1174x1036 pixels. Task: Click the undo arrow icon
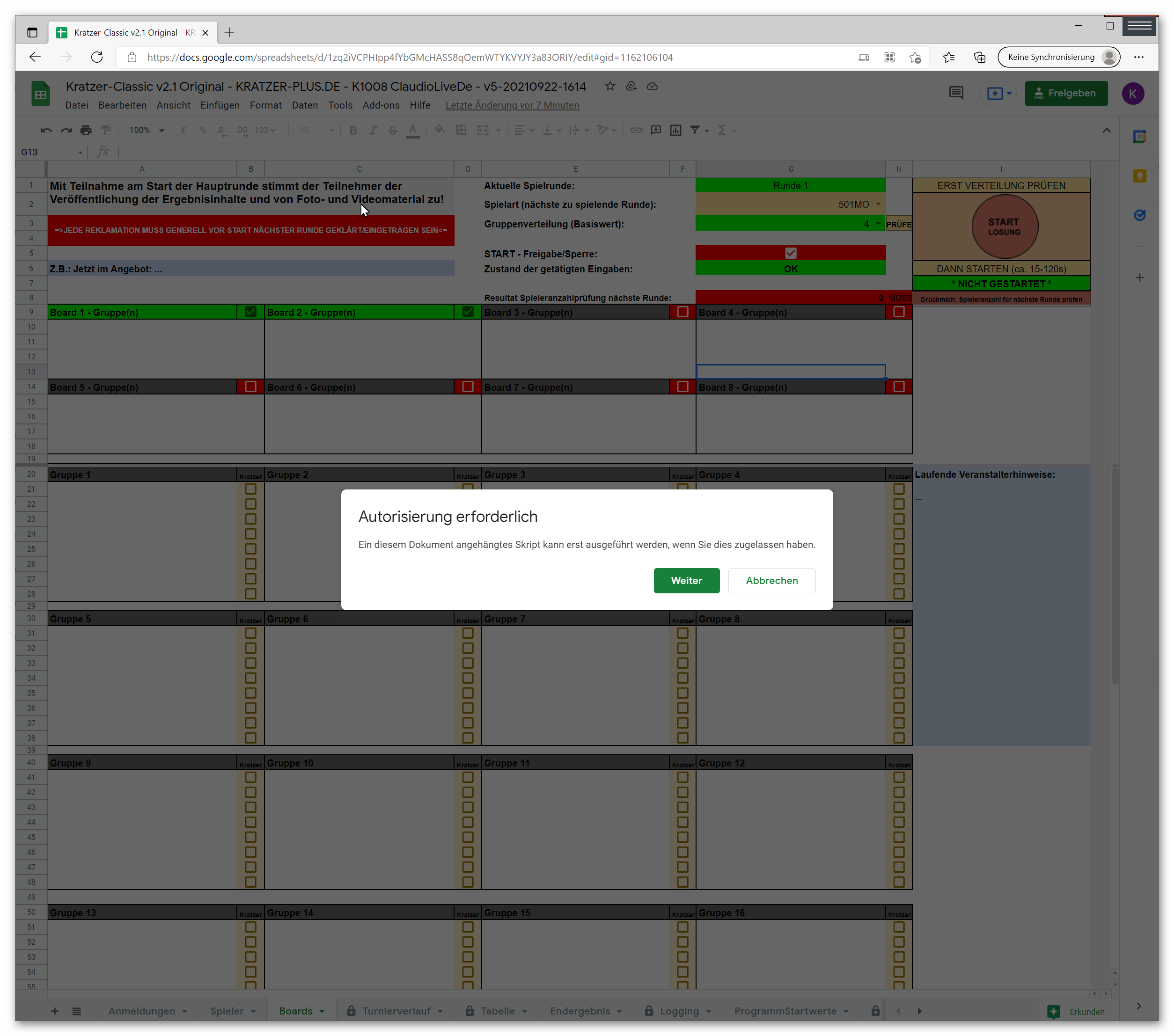[x=46, y=131]
